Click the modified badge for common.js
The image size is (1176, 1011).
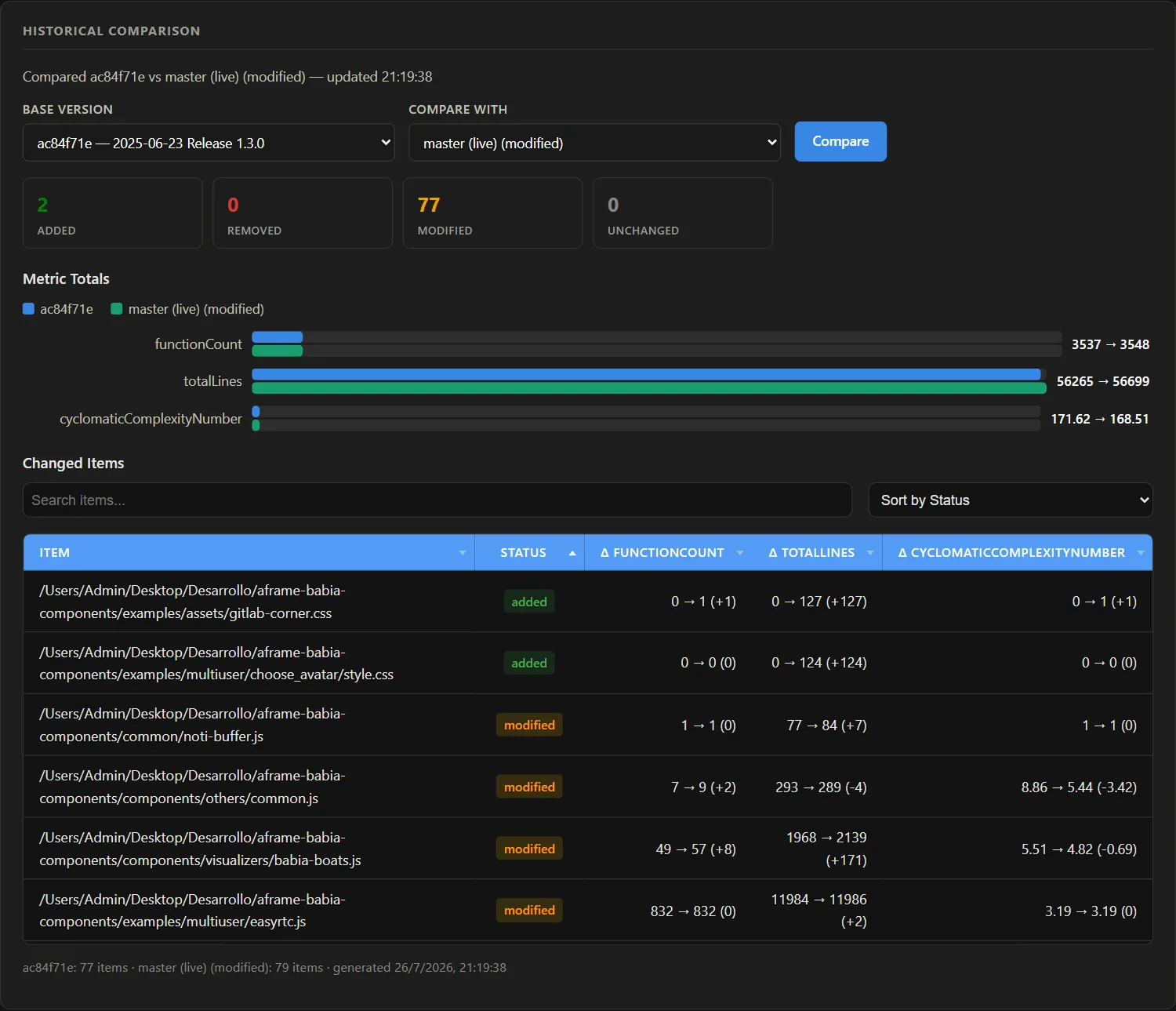pyautogui.click(x=529, y=787)
